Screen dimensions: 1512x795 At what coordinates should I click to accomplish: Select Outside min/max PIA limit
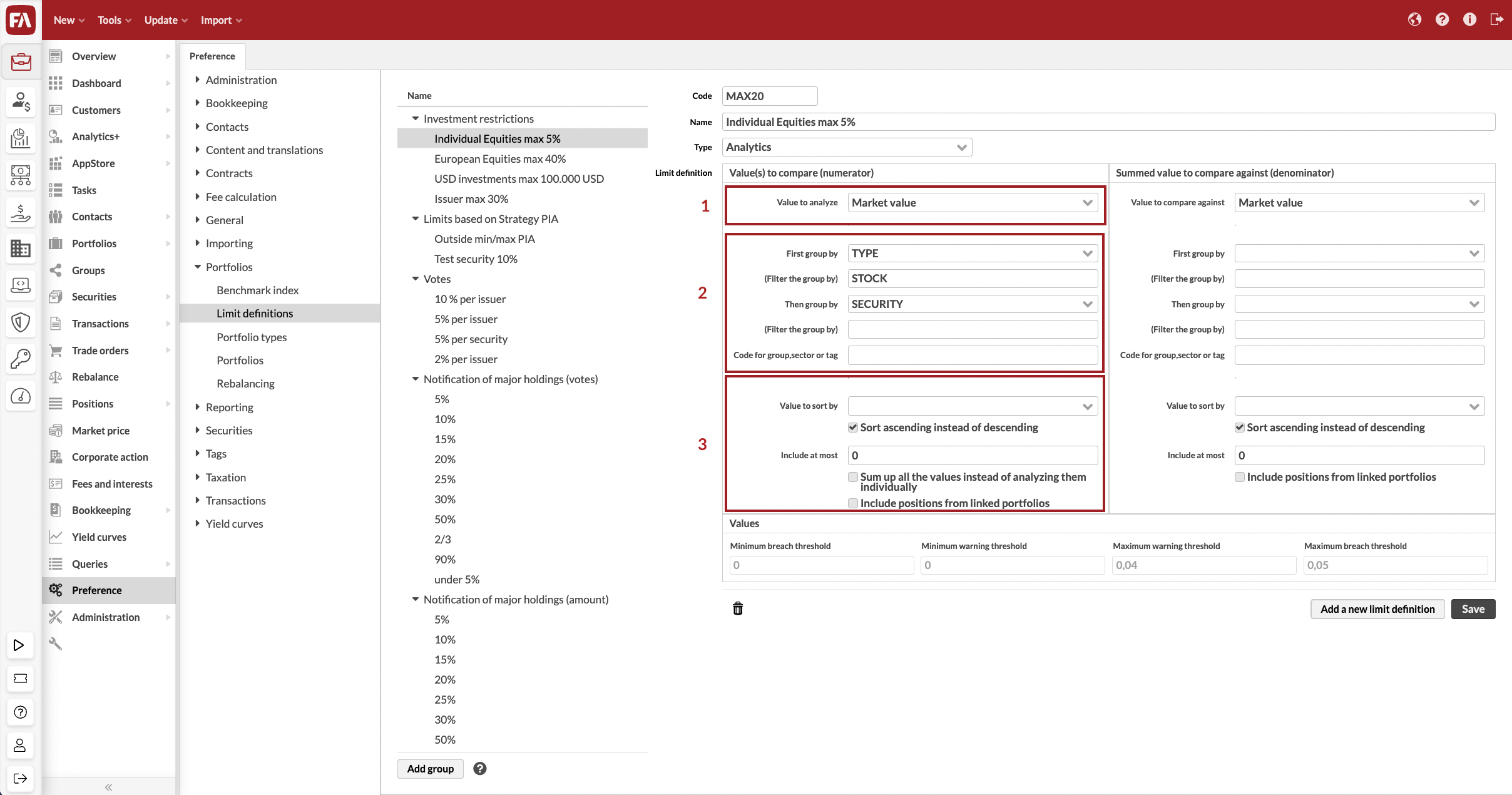pos(485,239)
